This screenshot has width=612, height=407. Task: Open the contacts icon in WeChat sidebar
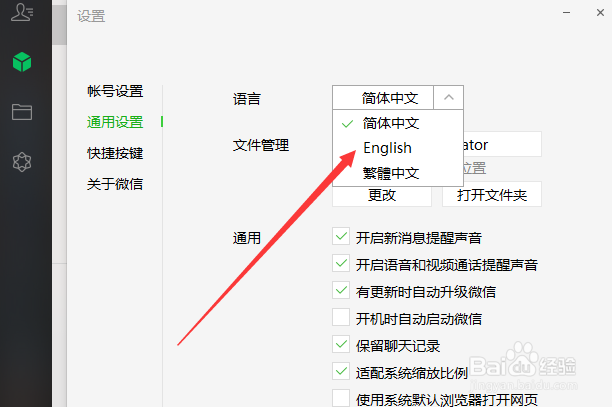22,12
